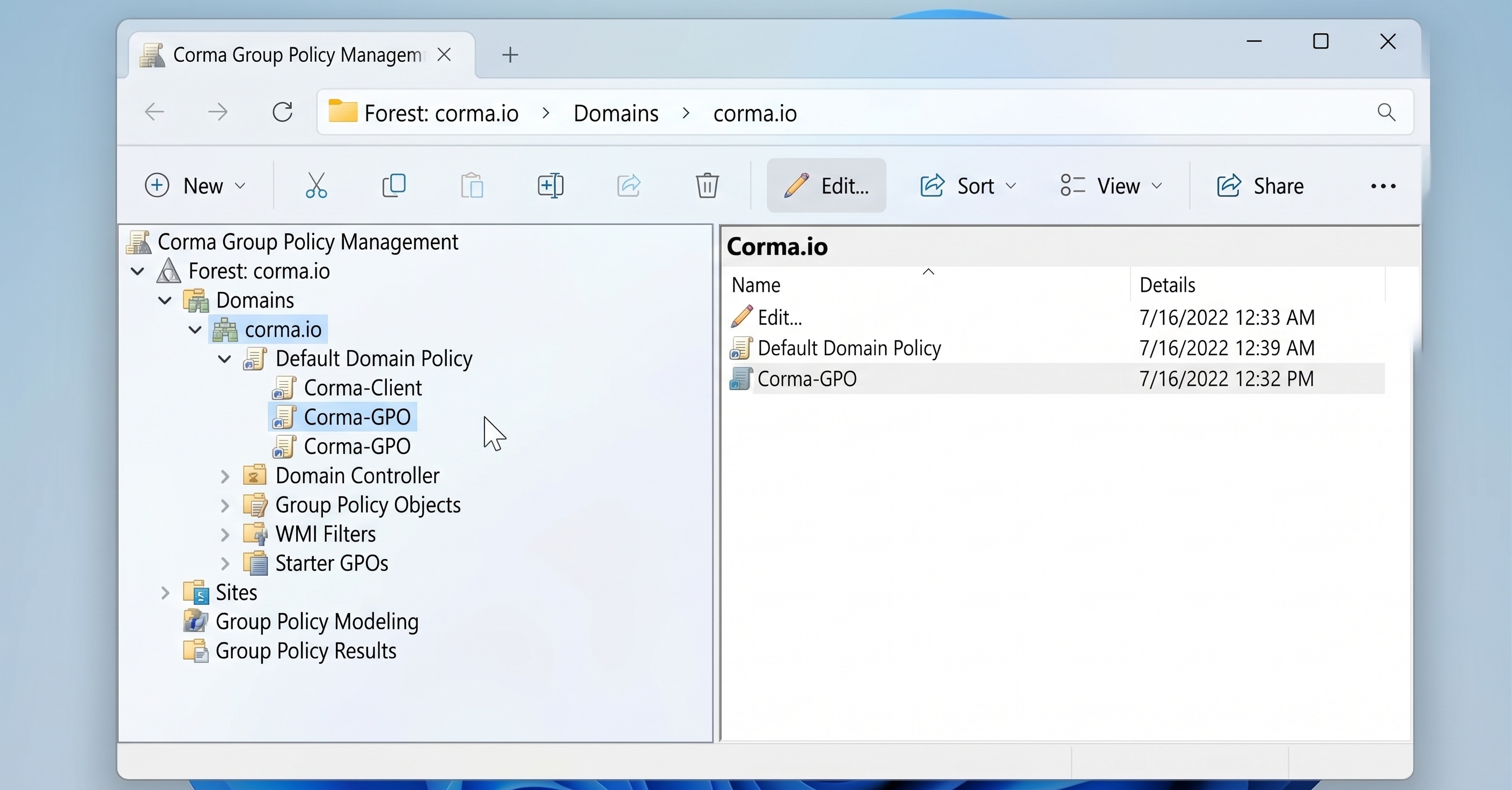
Task: Collapse the Domains tree node
Action: pyautogui.click(x=165, y=301)
